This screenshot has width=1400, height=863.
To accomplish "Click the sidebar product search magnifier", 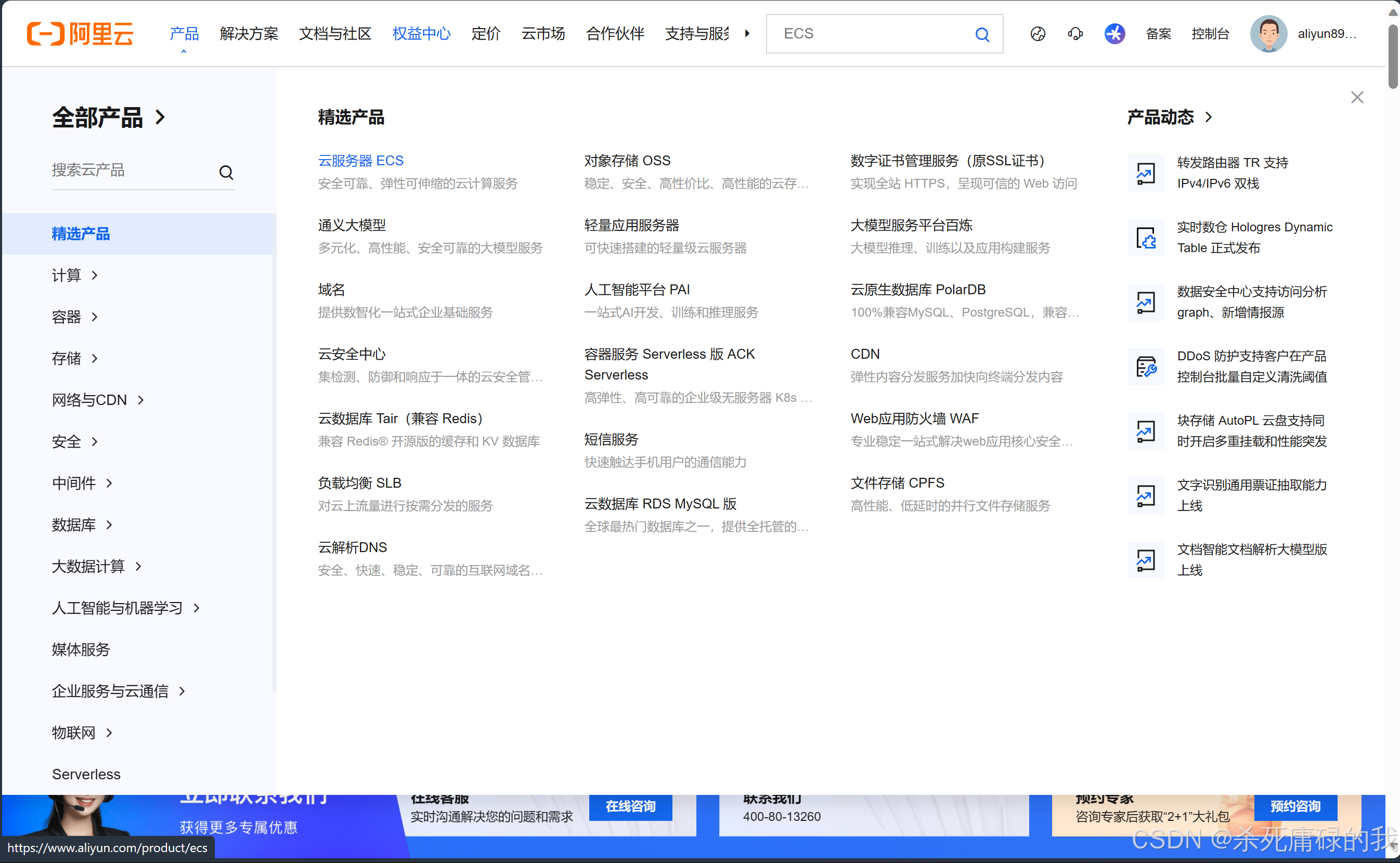I will [226, 172].
